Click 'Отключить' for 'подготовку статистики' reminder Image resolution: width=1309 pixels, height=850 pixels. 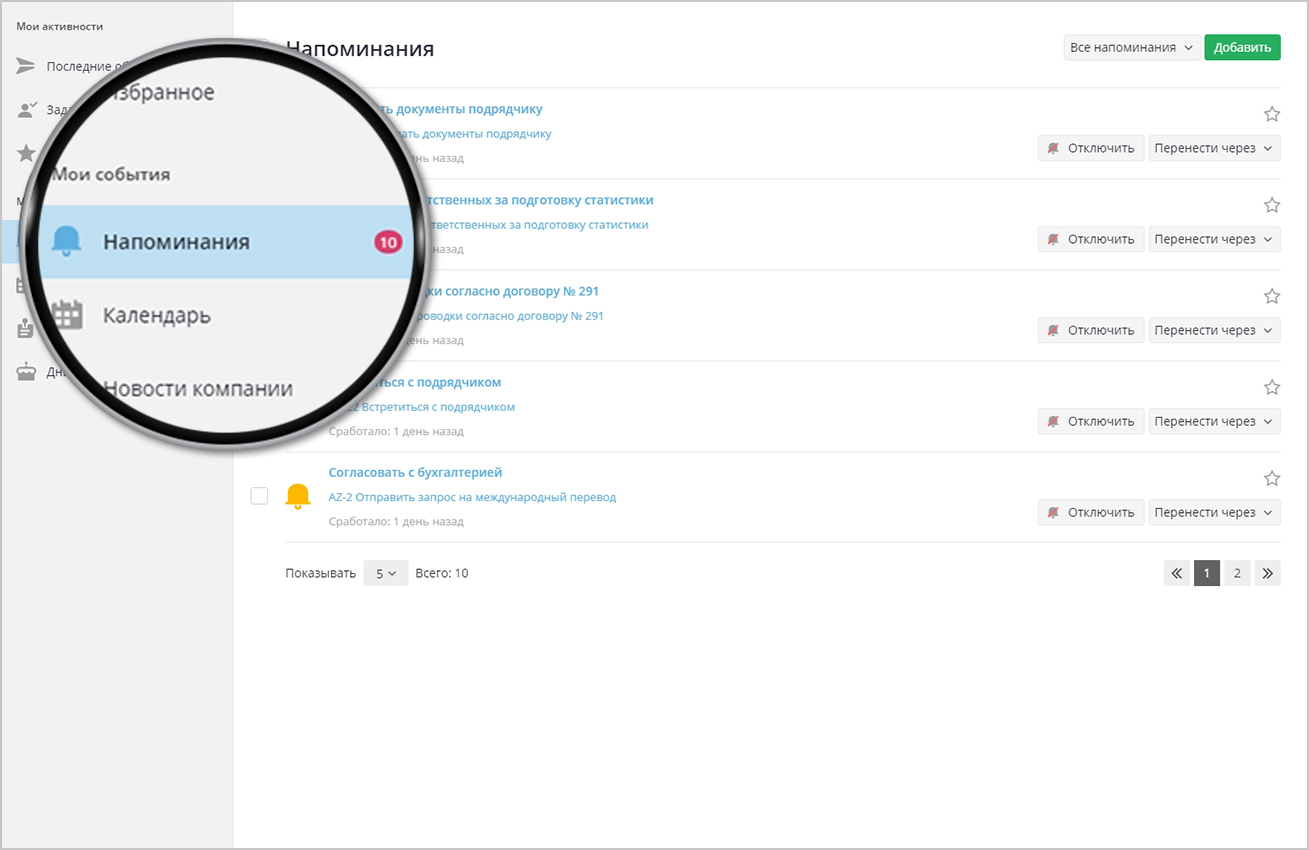point(1090,239)
